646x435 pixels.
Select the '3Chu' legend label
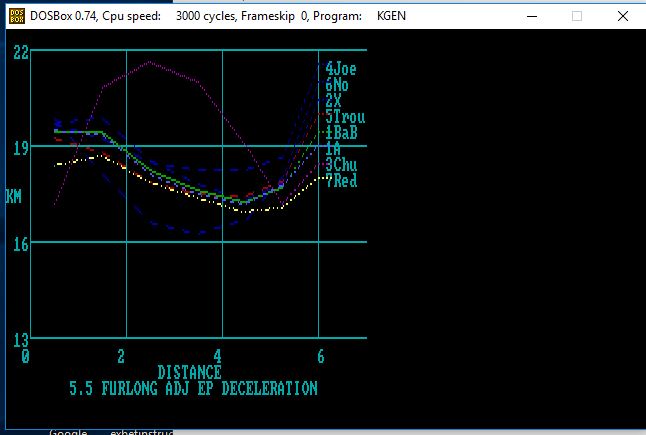[x=341, y=165]
